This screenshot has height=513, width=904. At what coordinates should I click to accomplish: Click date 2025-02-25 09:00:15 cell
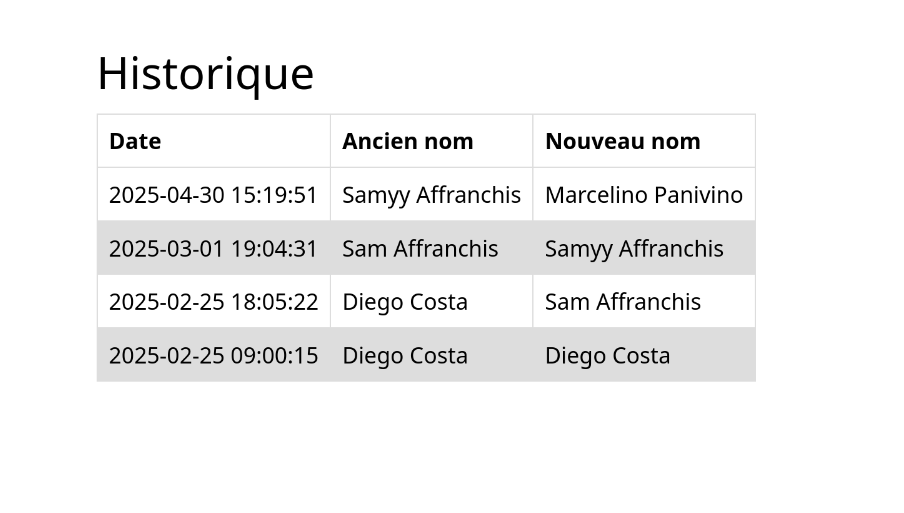point(214,355)
